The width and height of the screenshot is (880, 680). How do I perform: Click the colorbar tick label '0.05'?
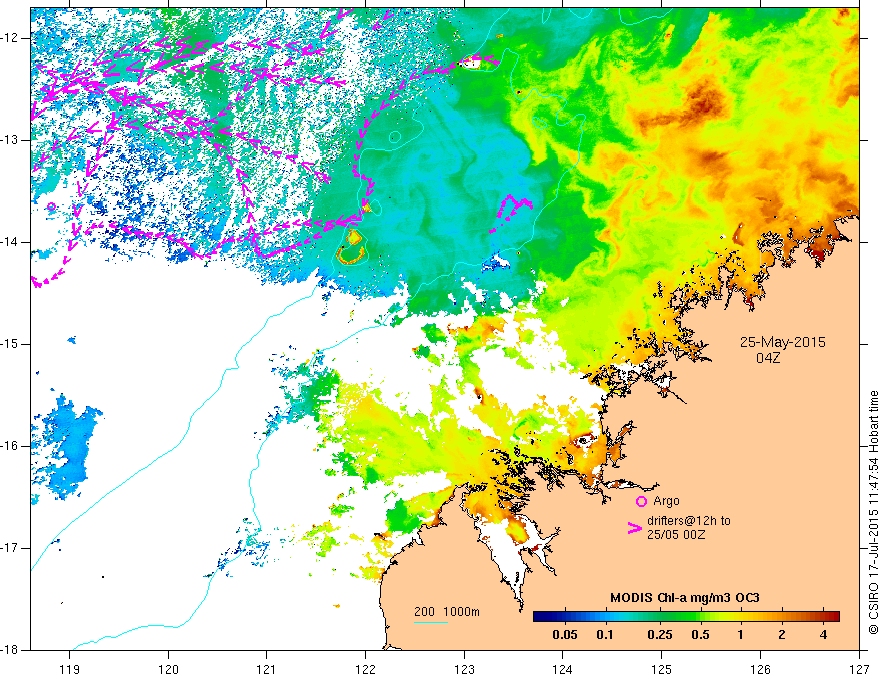tap(565, 635)
